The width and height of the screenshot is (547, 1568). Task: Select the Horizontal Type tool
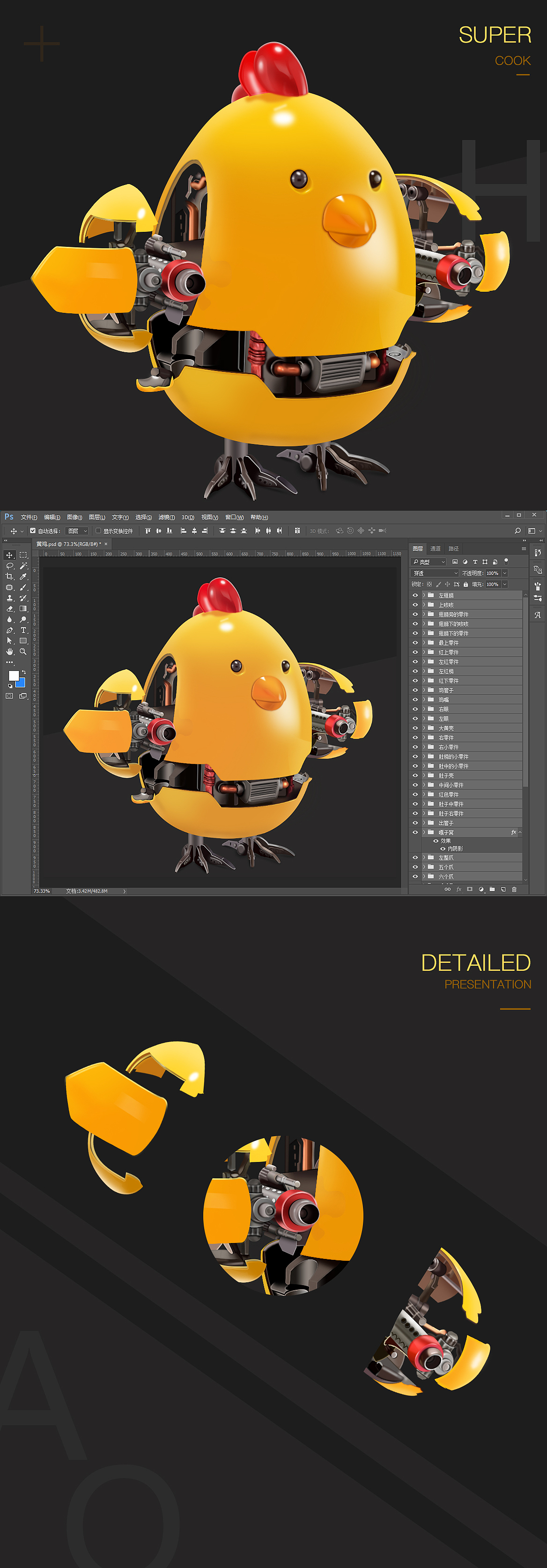point(23,630)
